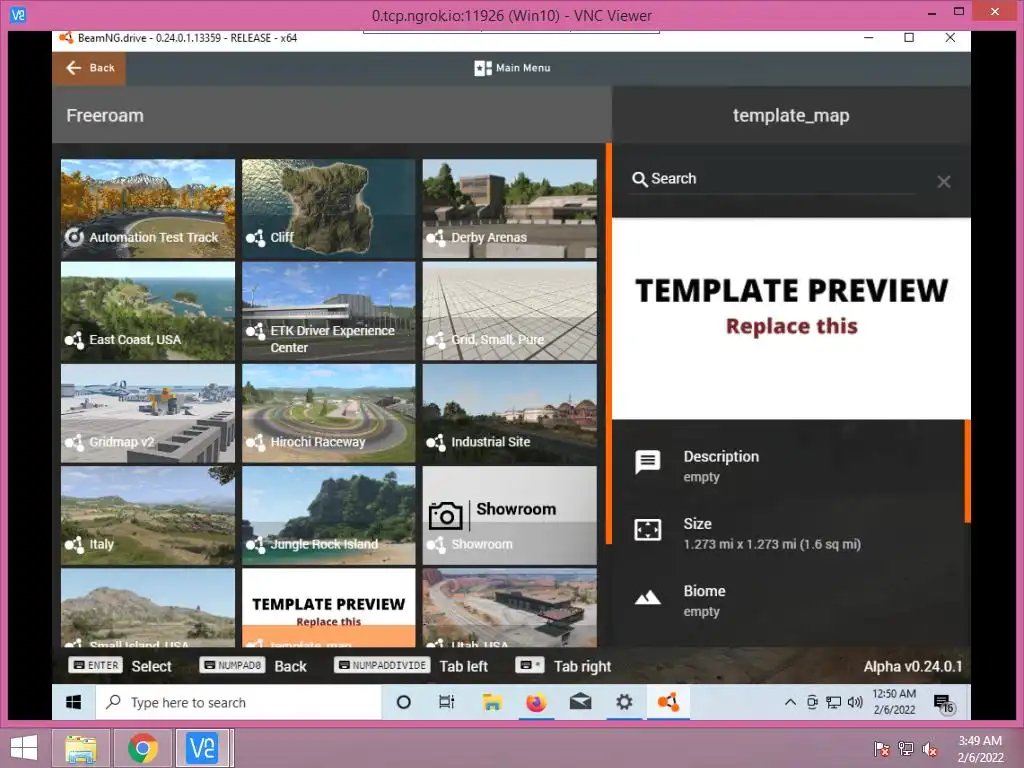Select the Hirochi Raceway map
Image resolution: width=1024 pixels, height=768 pixels.
[x=328, y=413]
